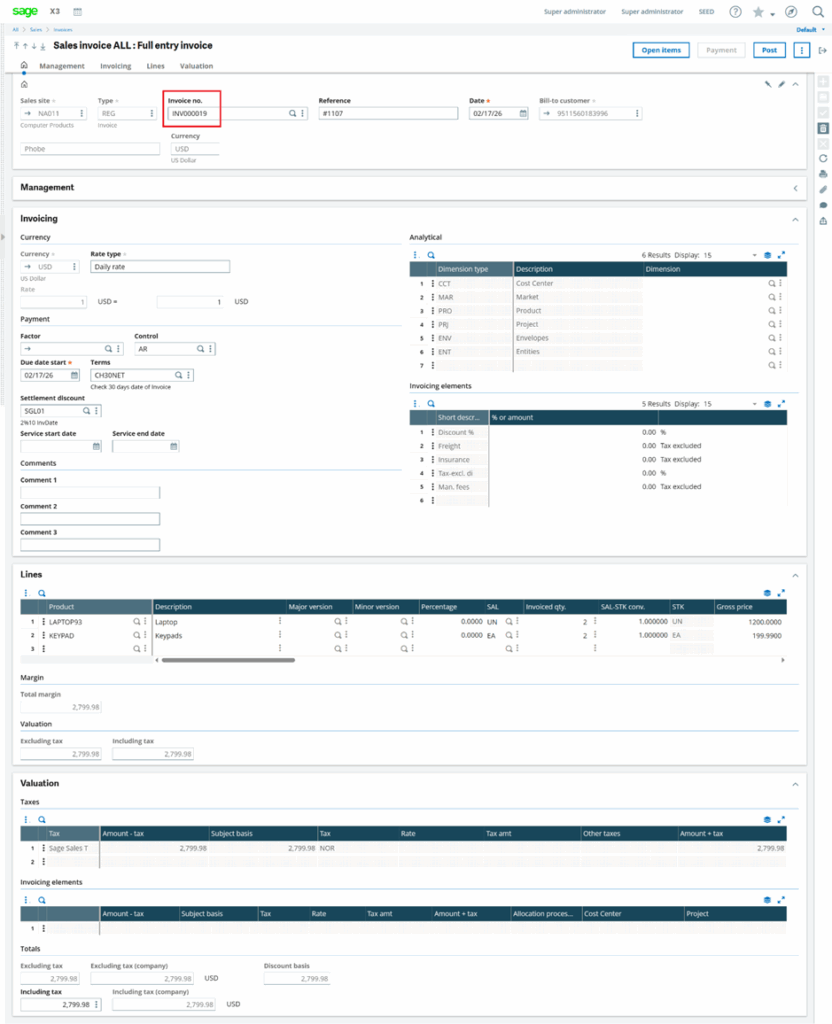Screen dimensions: 832x1024
Task: Expand the collapsed Management section
Action: [x=794, y=187]
